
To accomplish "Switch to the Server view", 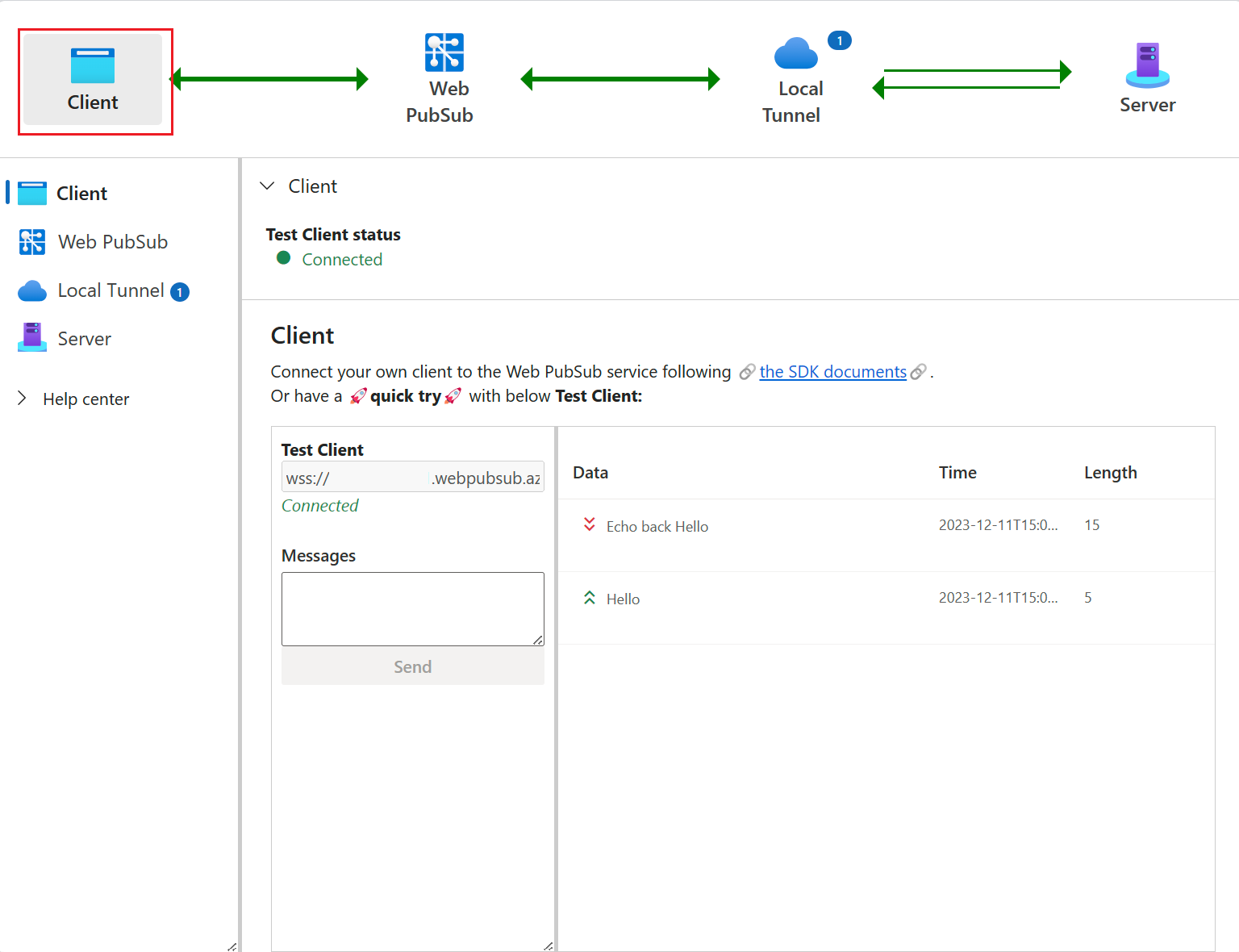I will 83,338.
